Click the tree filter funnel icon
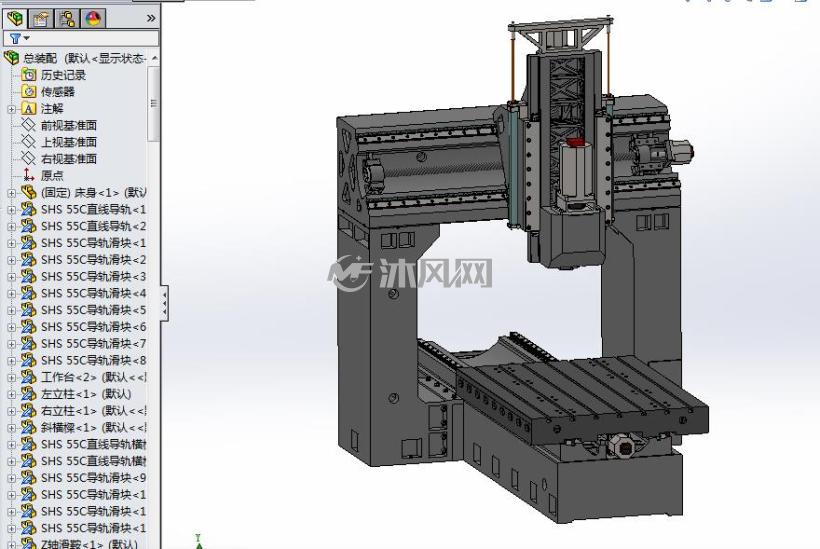This screenshot has height=549, width=820. 15,38
